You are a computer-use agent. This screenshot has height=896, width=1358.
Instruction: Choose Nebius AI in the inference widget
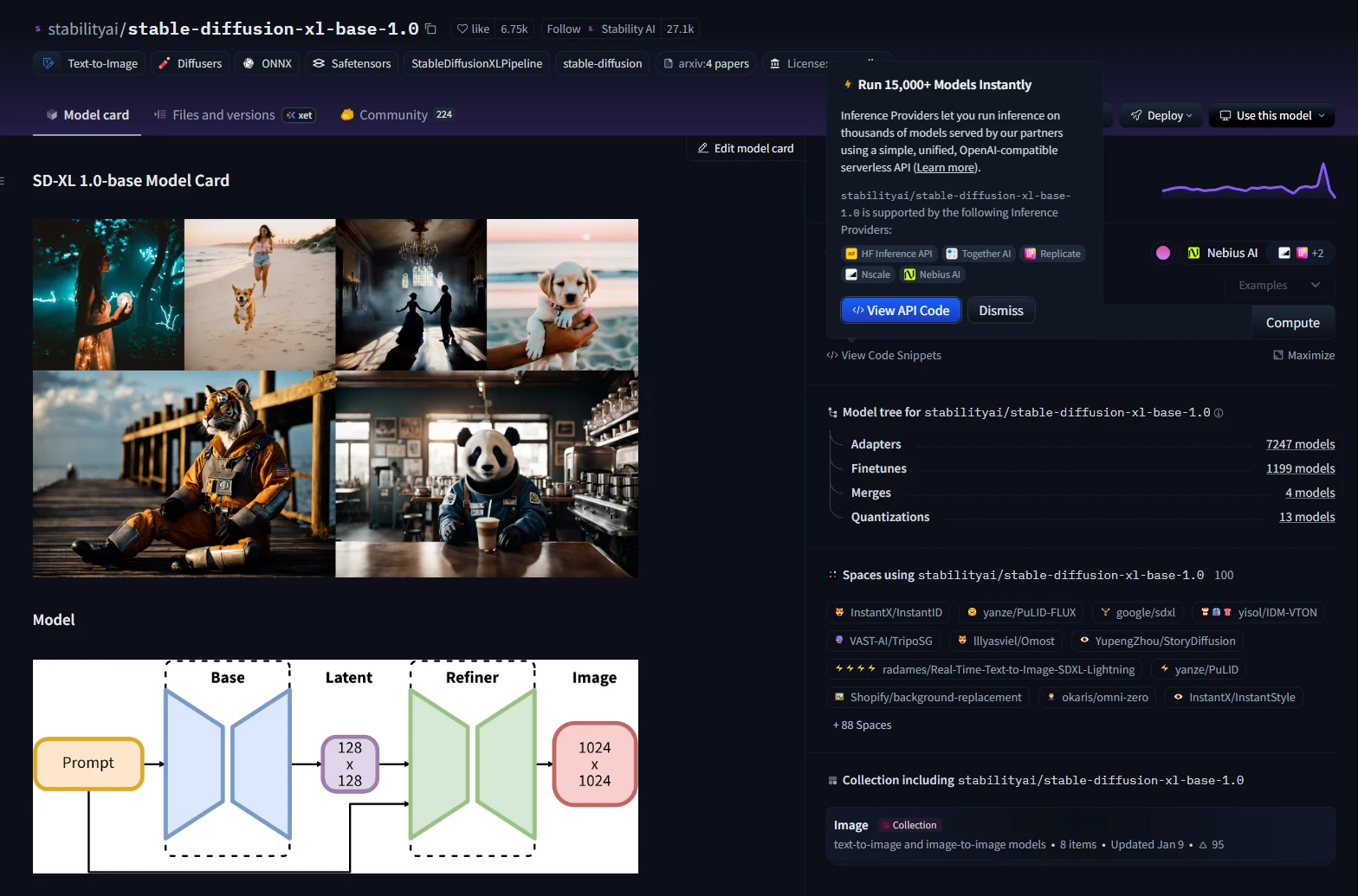click(x=1222, y=253)
